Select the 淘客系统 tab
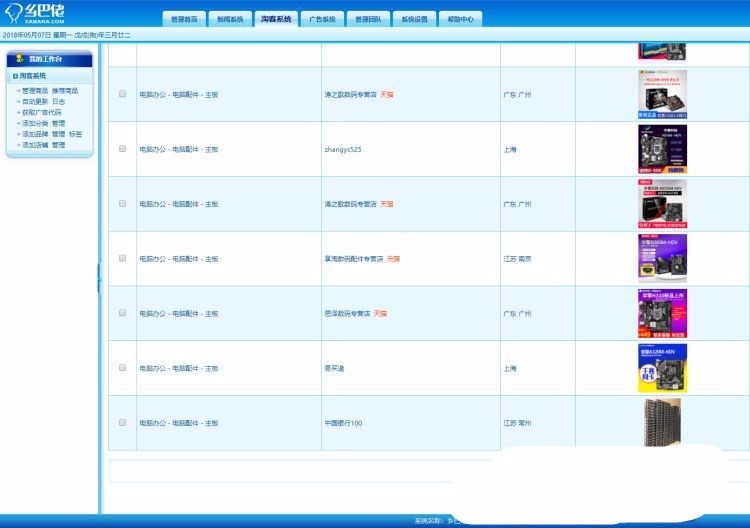750x528 pixels. [x=276, y=19]
